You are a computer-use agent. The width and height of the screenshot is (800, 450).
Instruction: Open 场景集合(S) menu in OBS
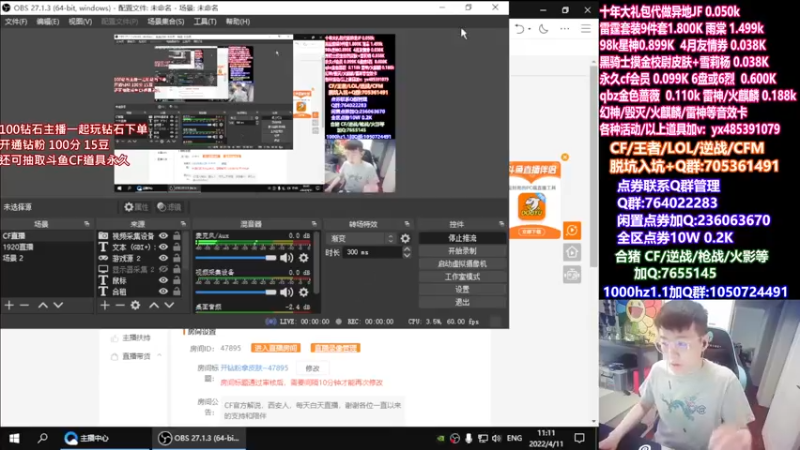tap(166, 21)
